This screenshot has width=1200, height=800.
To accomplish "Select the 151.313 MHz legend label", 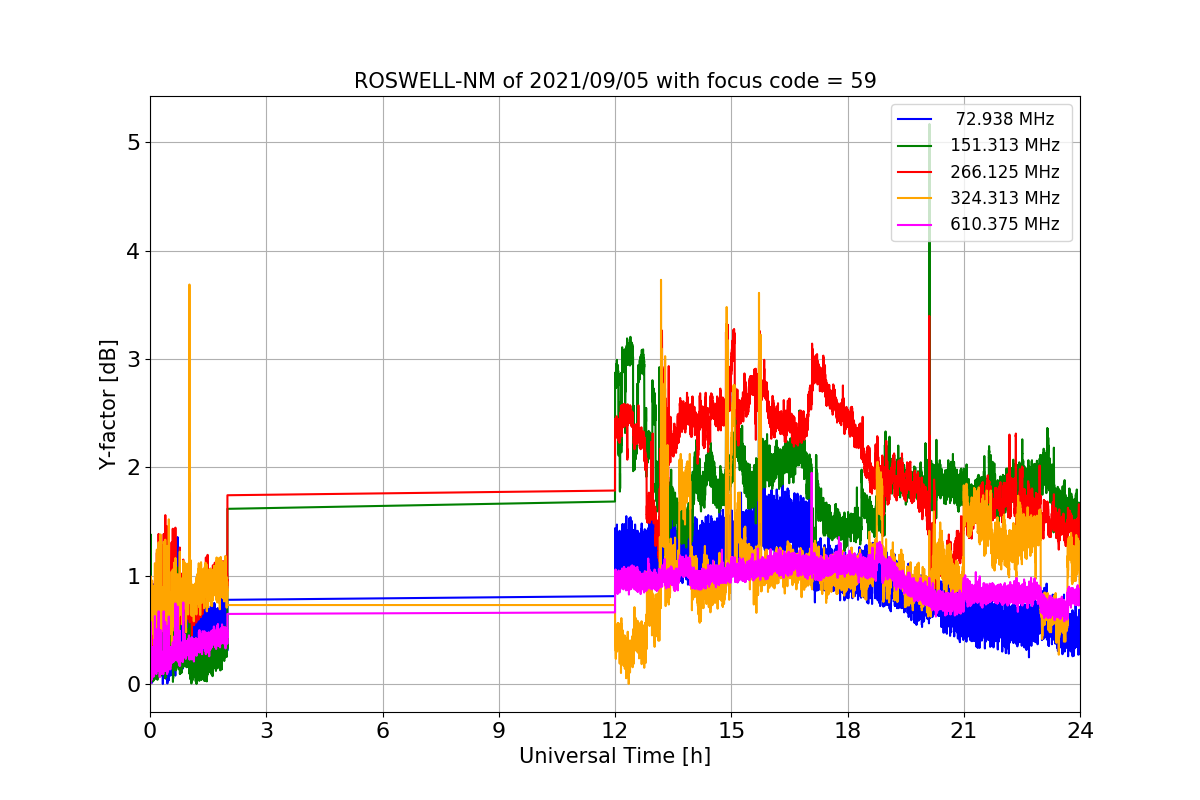I will (1005, 146).
